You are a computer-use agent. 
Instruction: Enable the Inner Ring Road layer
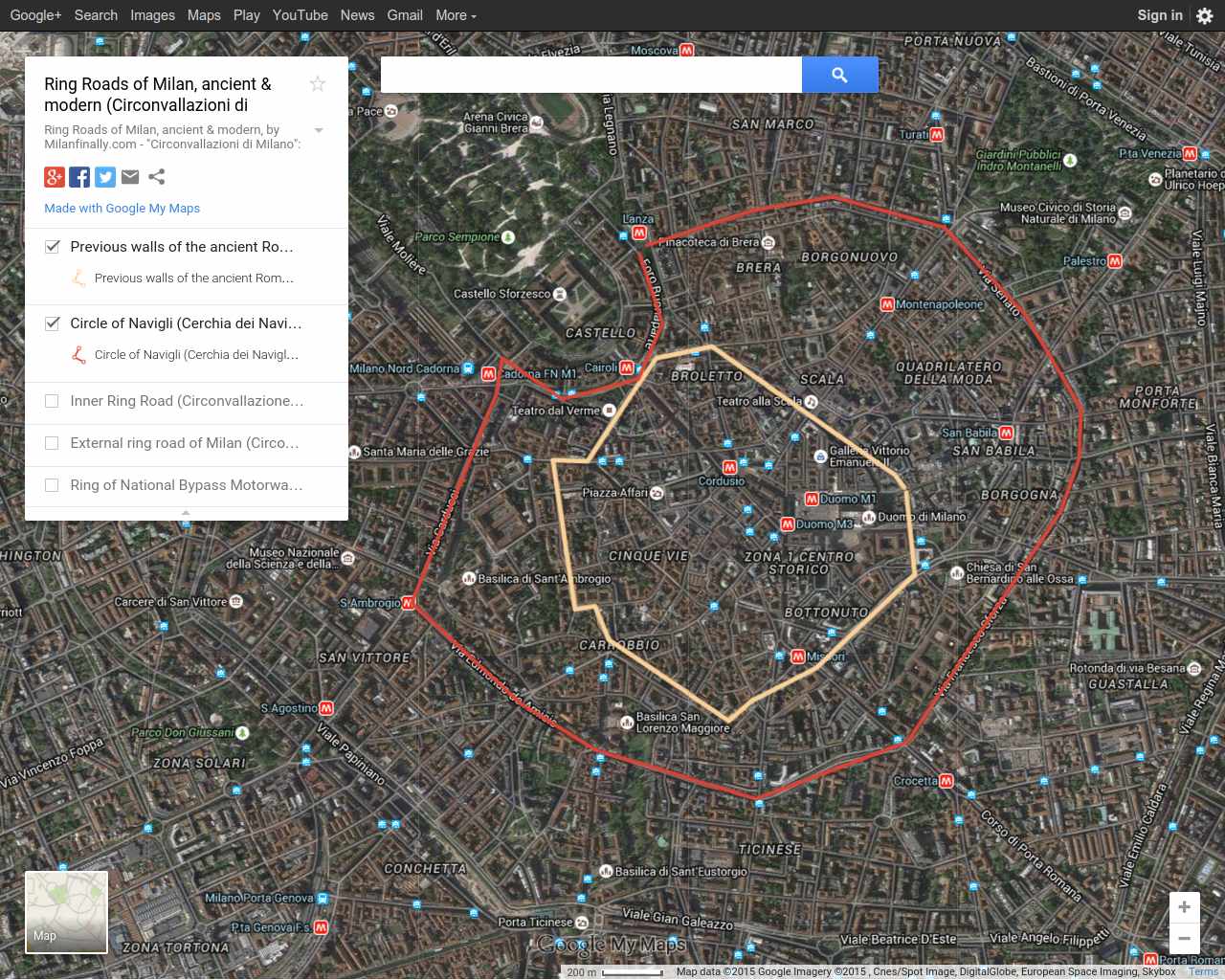click(x=52, y=401)
